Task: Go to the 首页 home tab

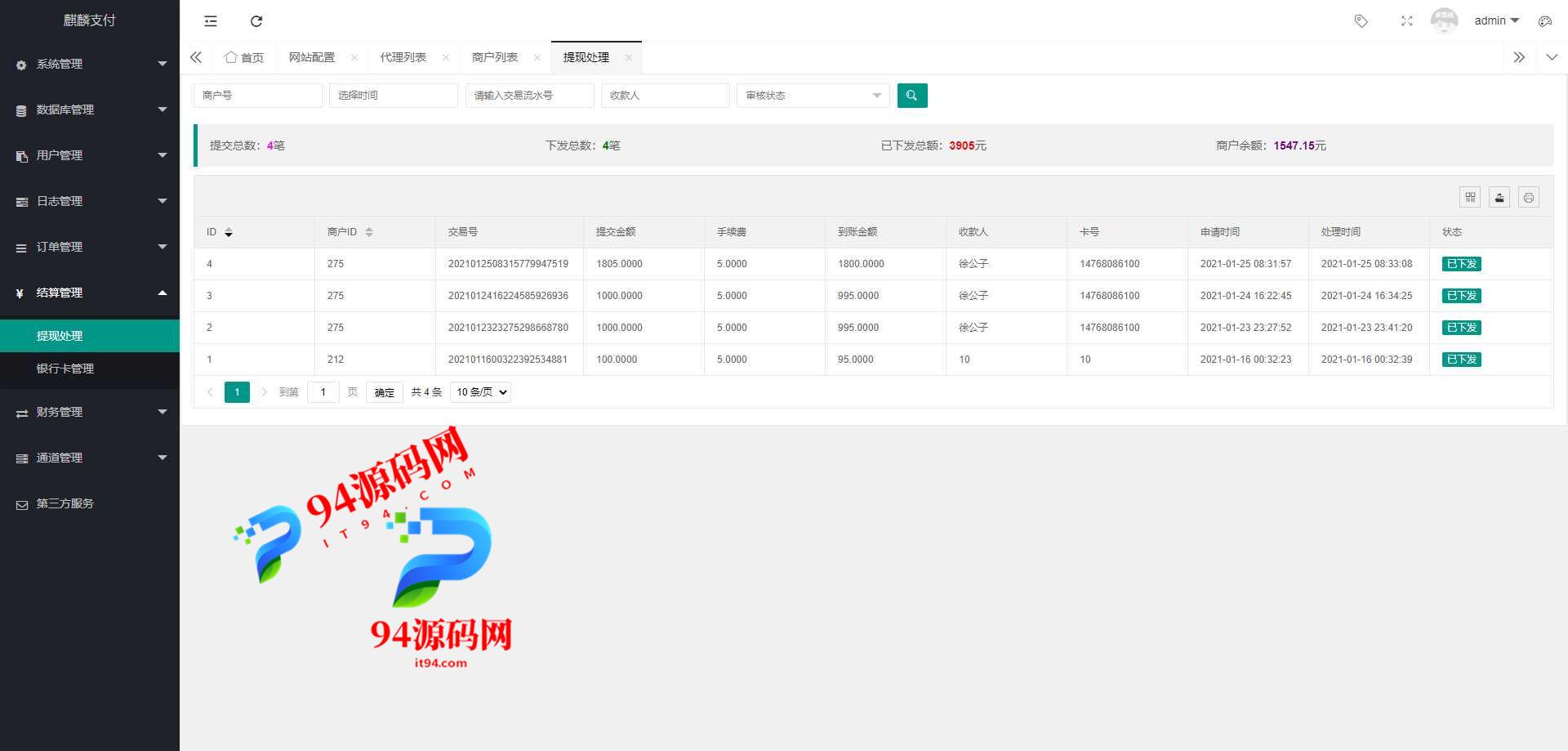Action: pos(244,57)
